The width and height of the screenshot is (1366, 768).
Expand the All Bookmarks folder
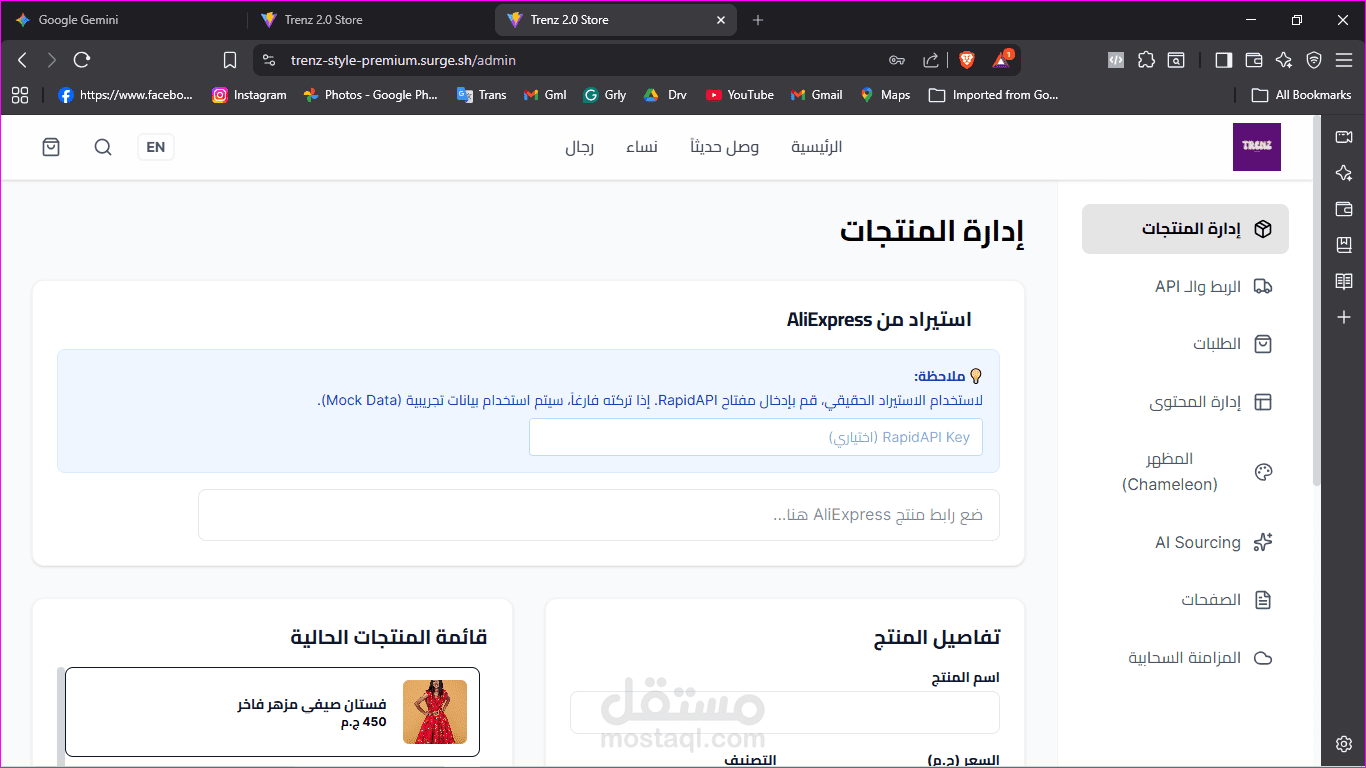(x=1302, y=95)
